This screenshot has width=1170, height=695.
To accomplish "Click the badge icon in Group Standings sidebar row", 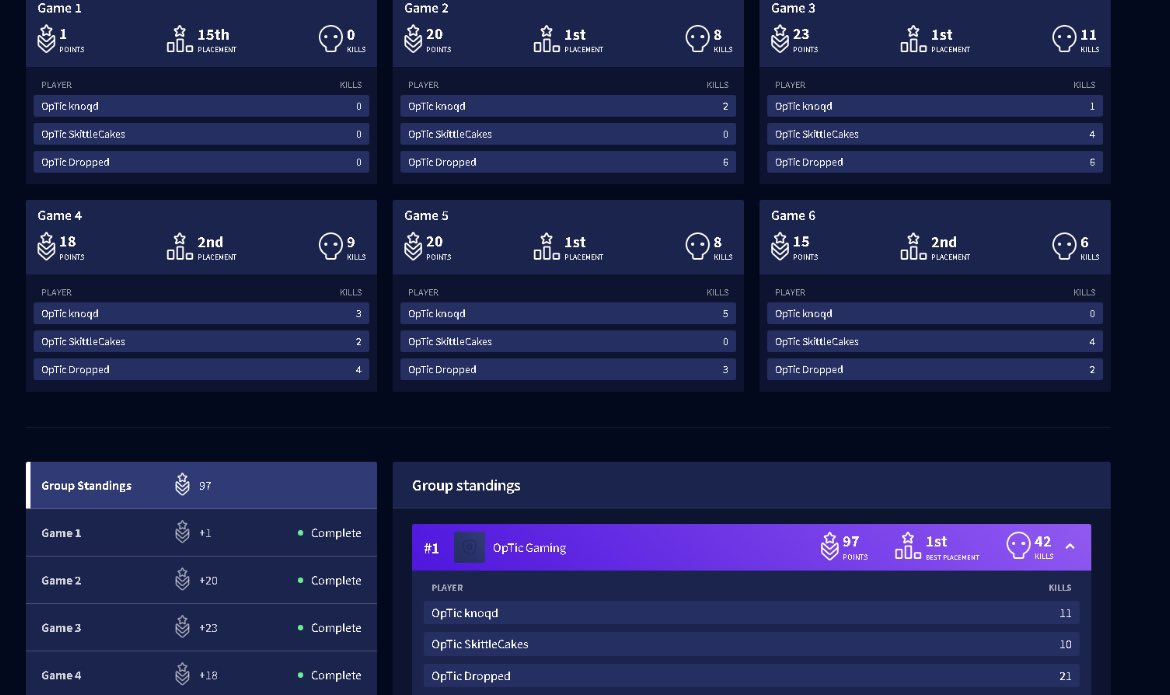I will (183, 484).
